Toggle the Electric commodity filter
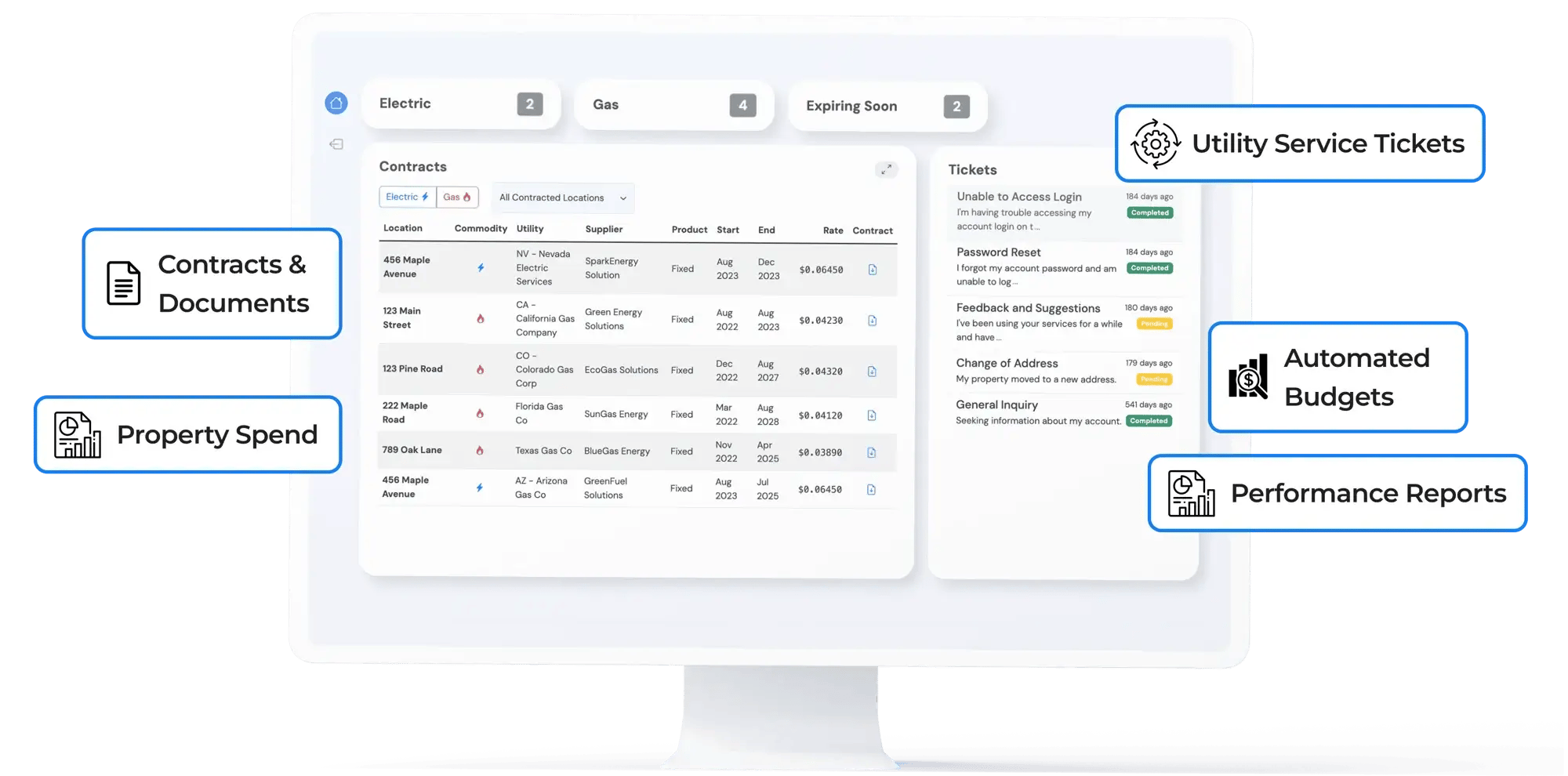Viewport: 1568px width, 776px height. point(408,197)
